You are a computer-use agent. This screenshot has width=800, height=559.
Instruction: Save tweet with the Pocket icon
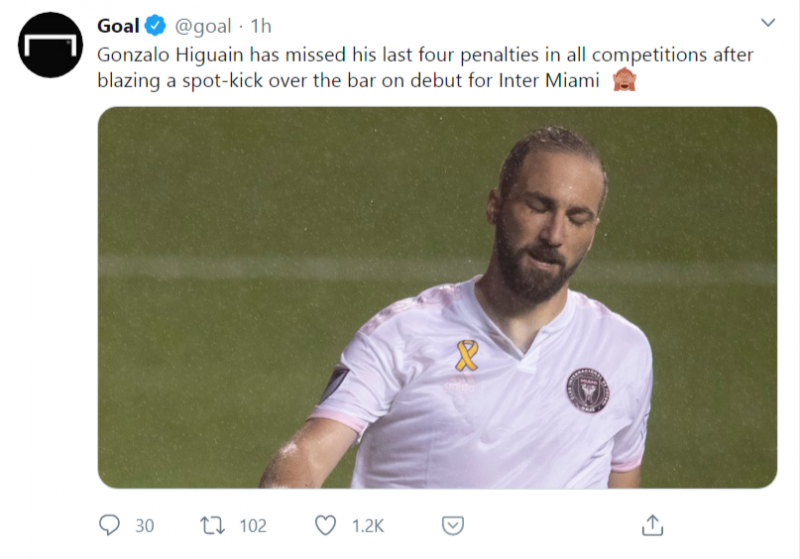coord(453,524)
